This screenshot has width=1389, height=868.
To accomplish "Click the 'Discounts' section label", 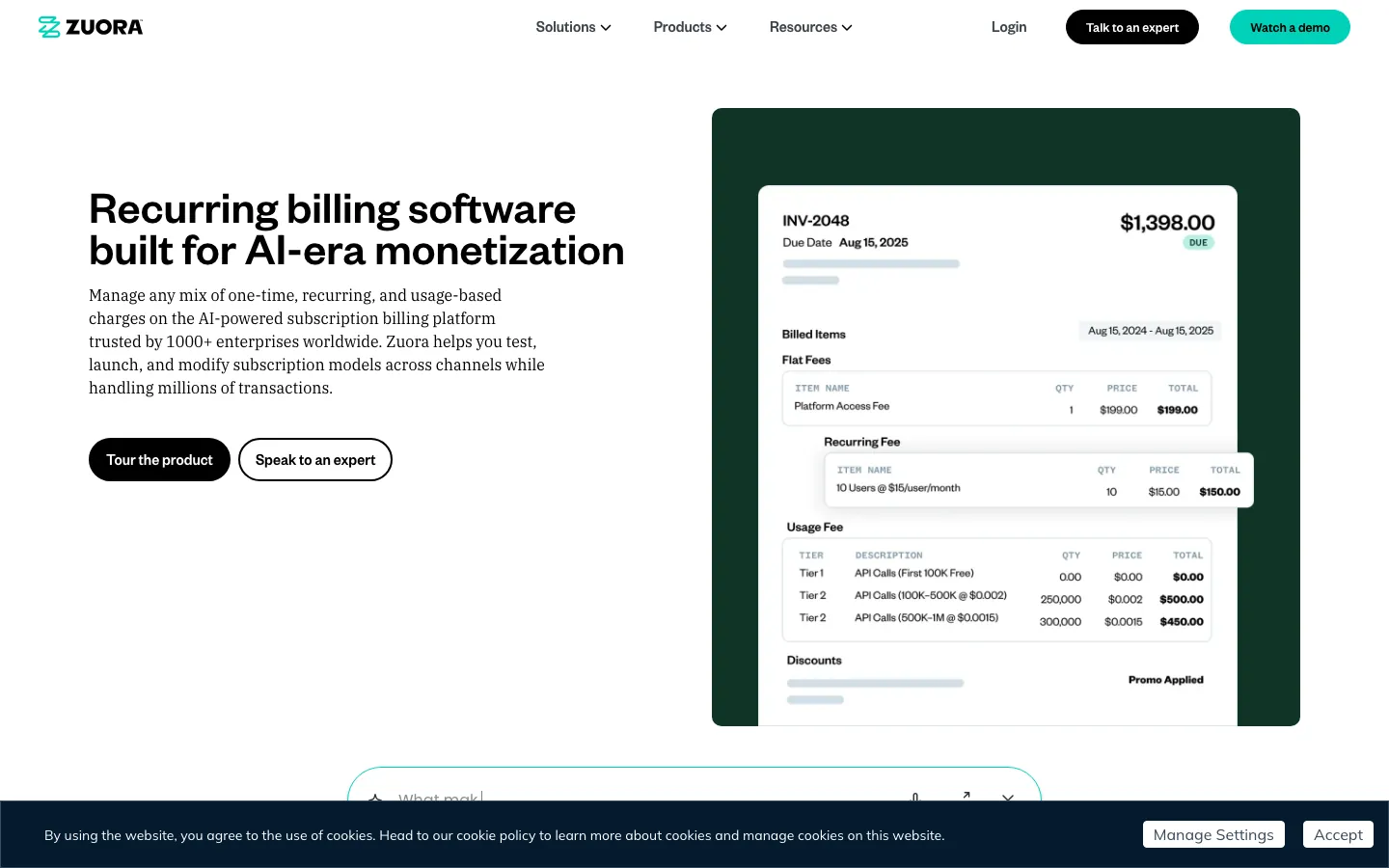I will (x=814, y=661).
